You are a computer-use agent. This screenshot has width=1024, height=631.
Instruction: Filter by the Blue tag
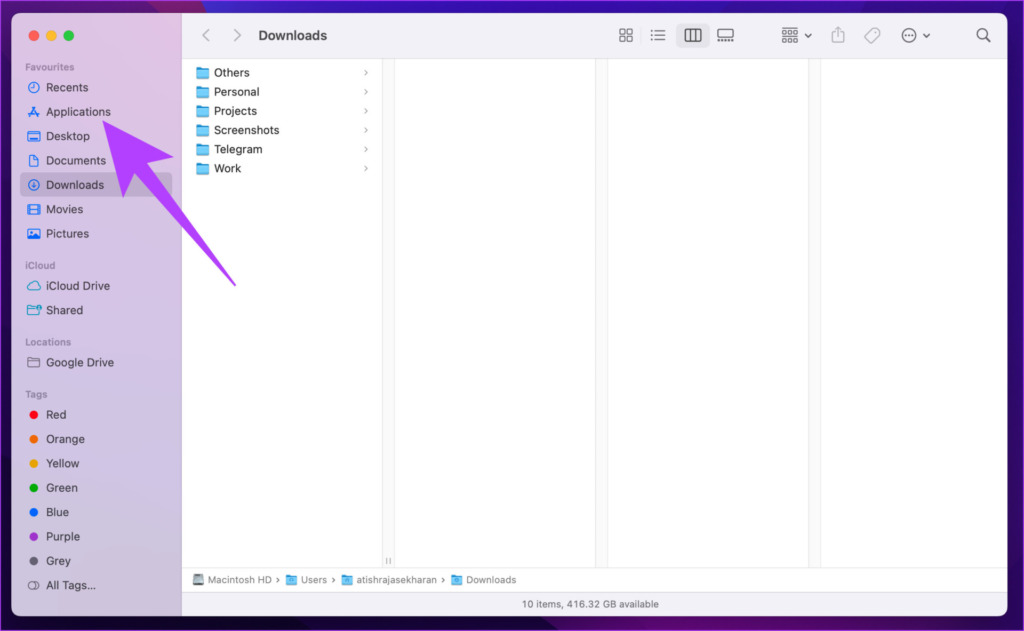[96, 512]
